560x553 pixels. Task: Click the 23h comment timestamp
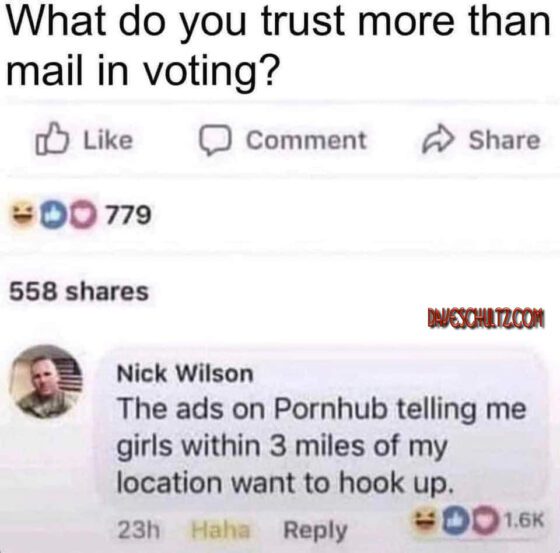point(139,530)
